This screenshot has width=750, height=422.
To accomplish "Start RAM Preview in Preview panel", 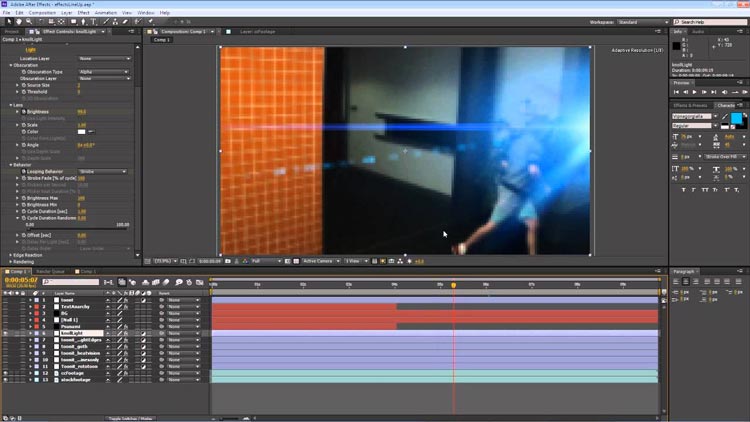I will tap(745, 92).
